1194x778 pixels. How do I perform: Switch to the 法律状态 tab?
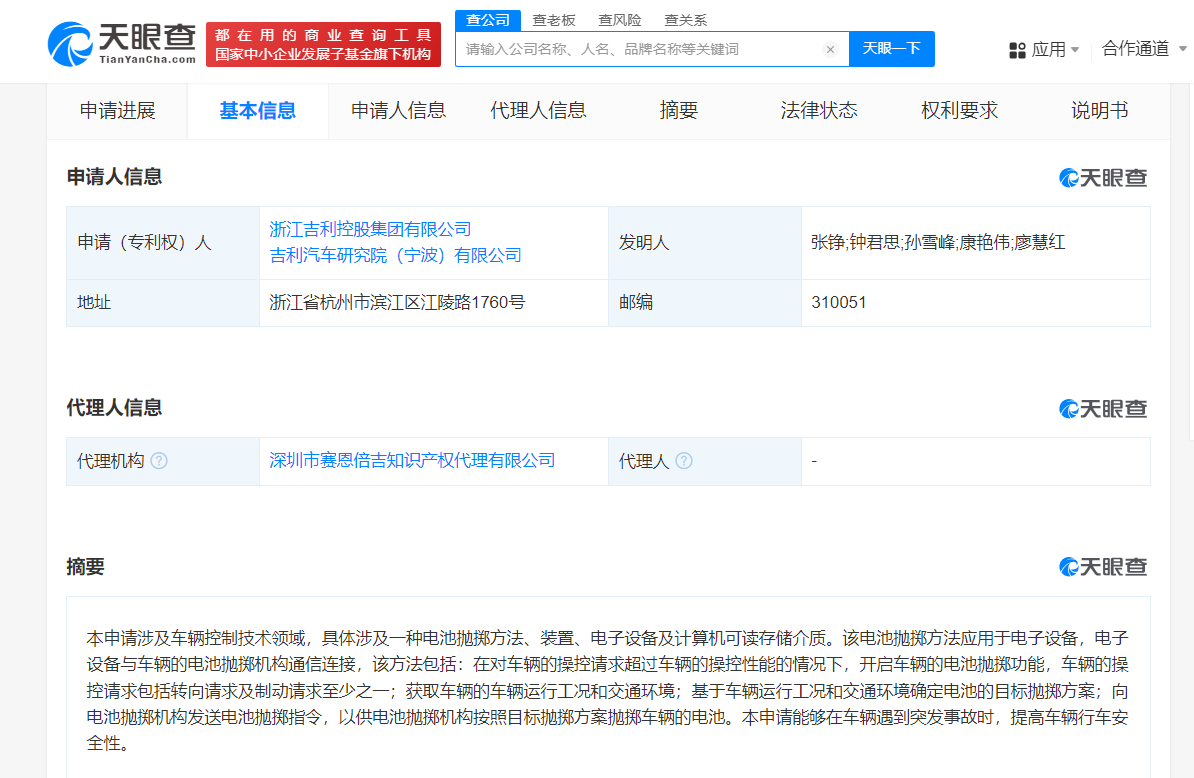point(819,111)
